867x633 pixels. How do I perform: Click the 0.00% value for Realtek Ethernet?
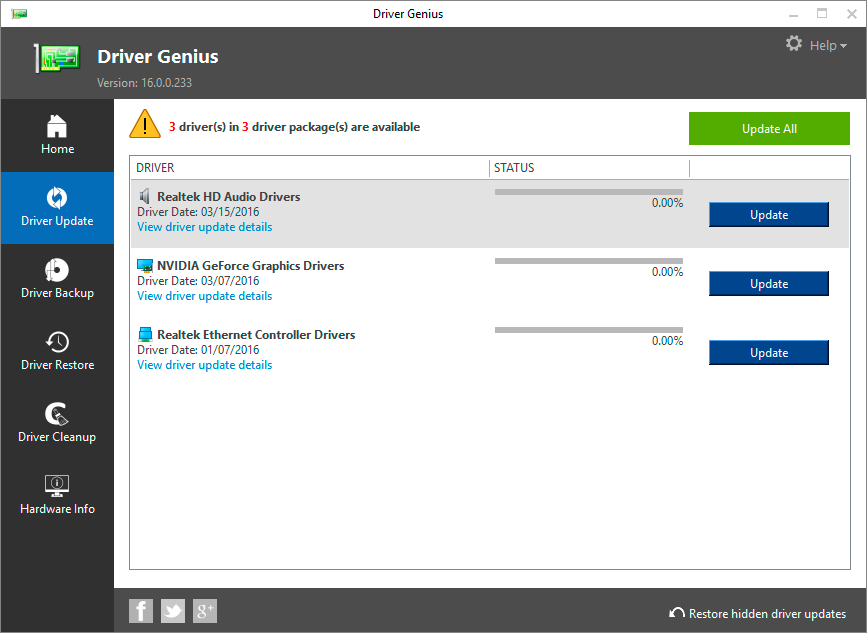click(667, 341)
